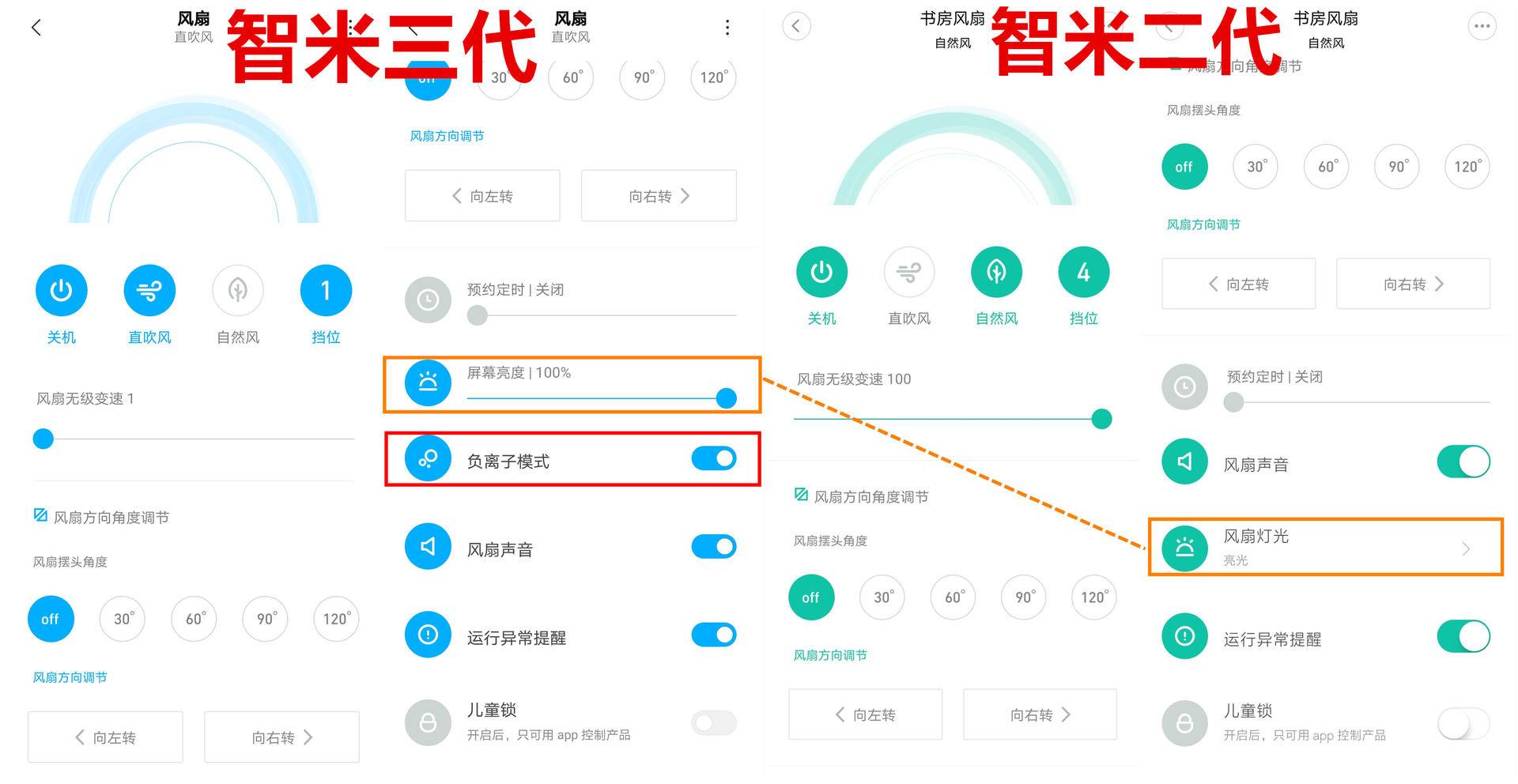The image size is (1518, 784).
Task: Select 风扇方向角度调节 on 书房风扇
Action: click(x=862, y=496)
